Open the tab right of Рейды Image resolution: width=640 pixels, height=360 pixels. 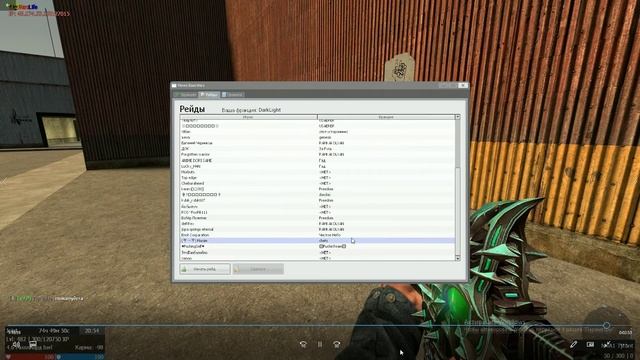coord(233,95)
